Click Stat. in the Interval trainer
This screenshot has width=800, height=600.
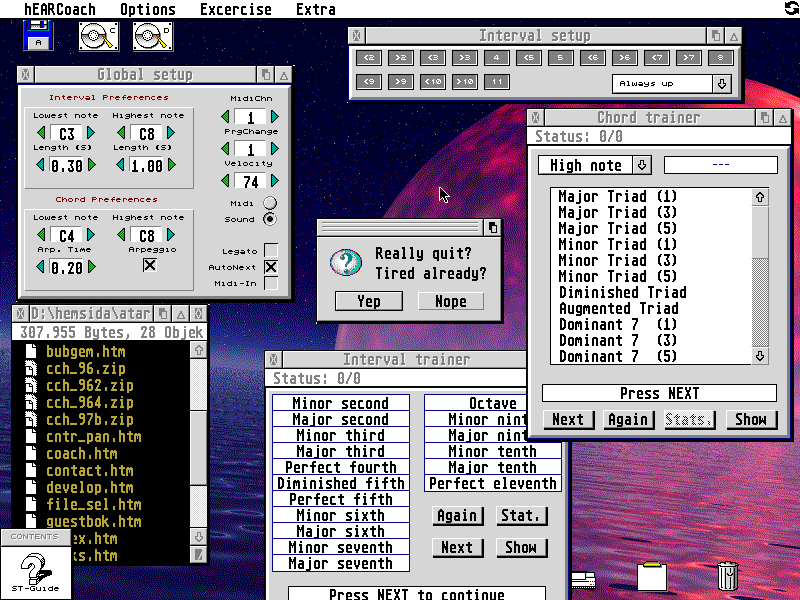point(521,516)
